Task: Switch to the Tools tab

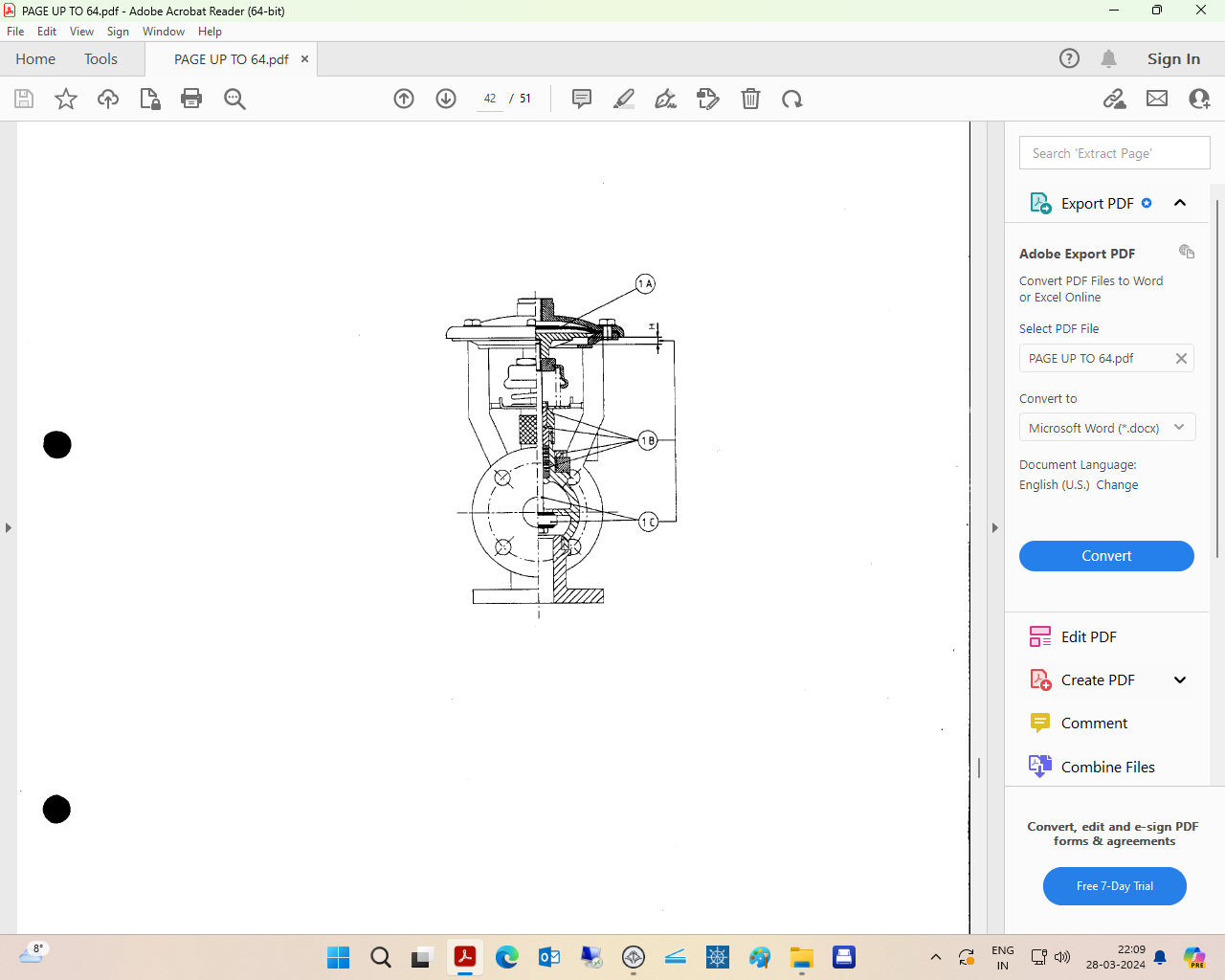Action: coord(100,59)
